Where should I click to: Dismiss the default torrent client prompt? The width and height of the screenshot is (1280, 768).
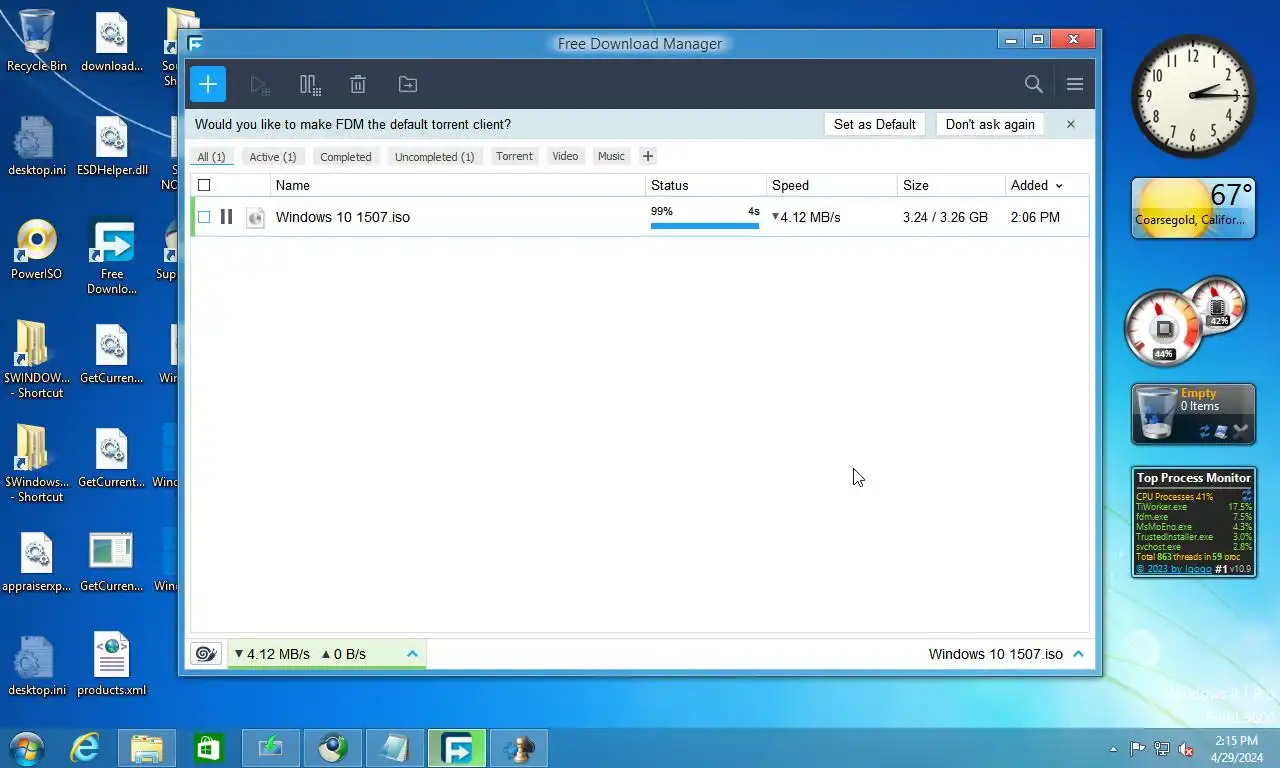click(x=1071, y=124)
